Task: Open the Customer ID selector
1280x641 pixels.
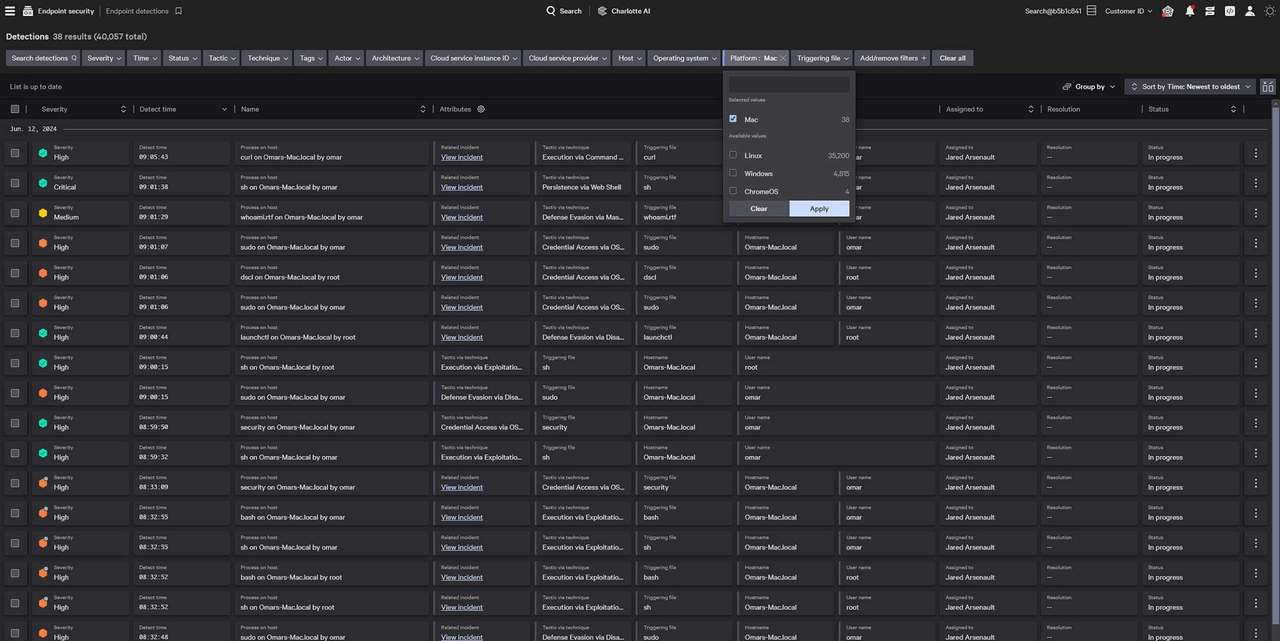Action: (x=1128, y=11)
